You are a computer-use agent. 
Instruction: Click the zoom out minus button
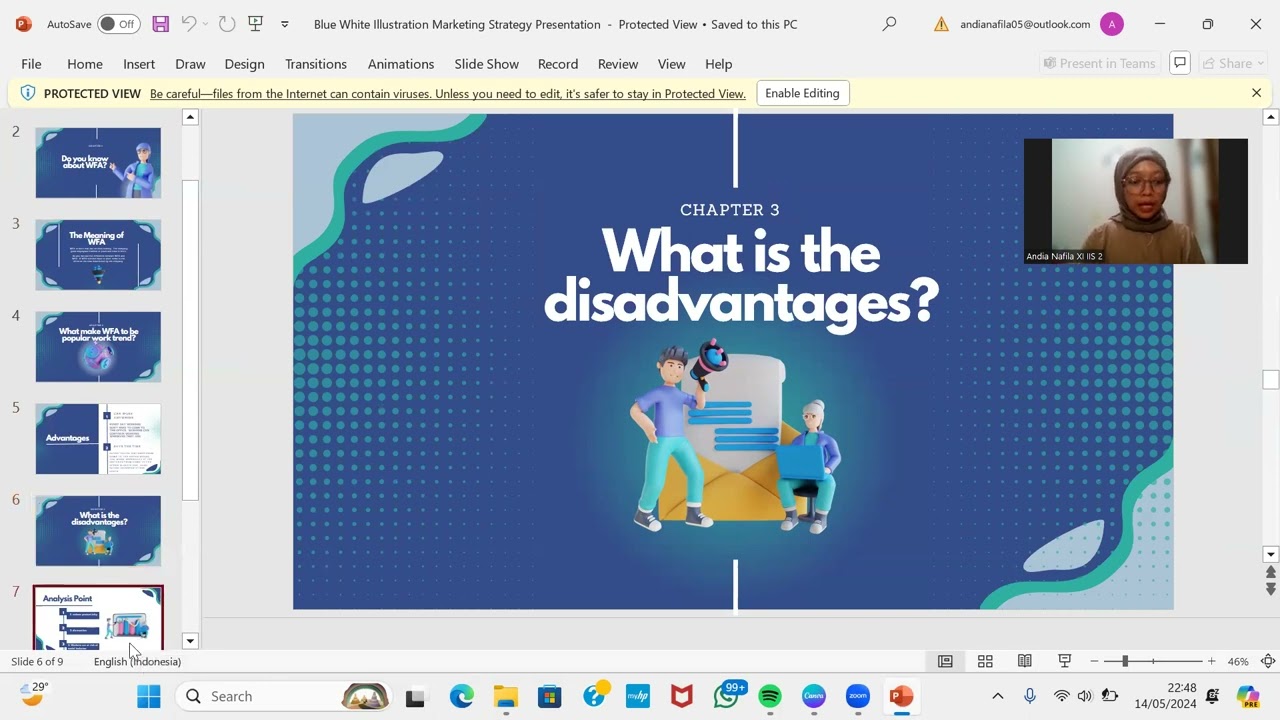coord(1094,661)
